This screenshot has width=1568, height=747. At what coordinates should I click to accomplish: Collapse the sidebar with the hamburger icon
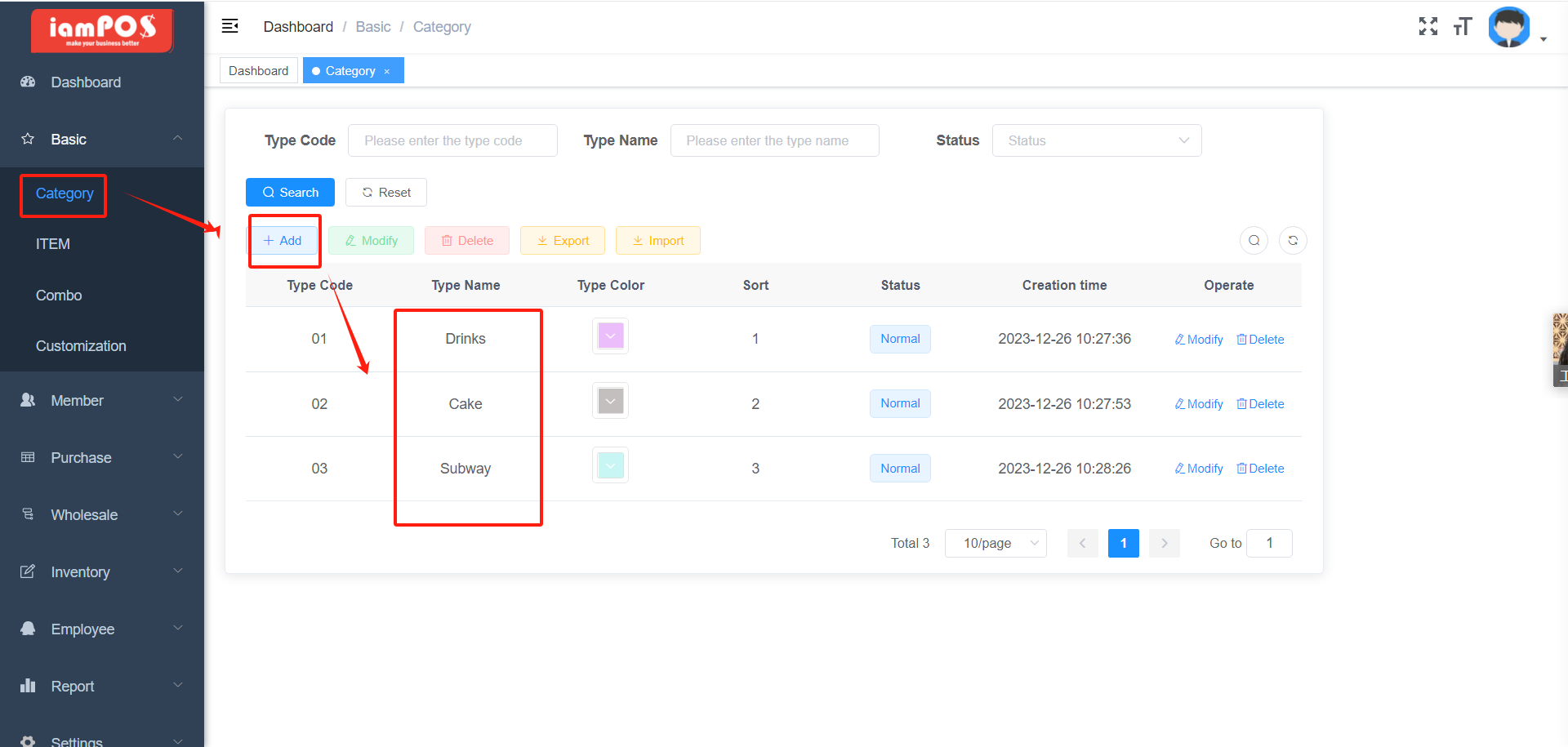coord(229,25)
